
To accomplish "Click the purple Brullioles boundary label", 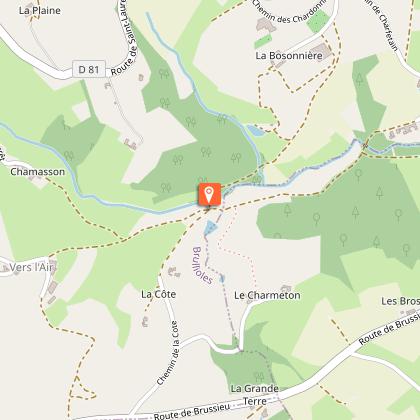I will tap(202, 266).
